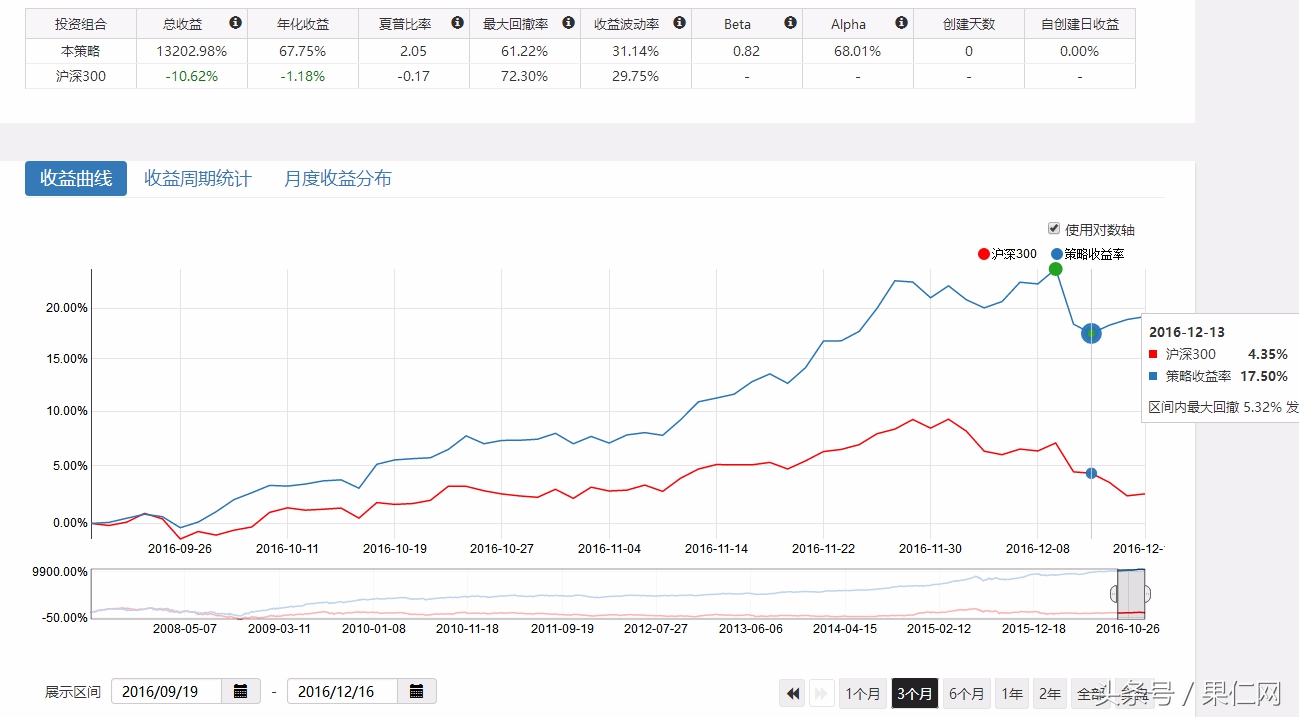This screenshot has width=1299, height=717.
Task: Click the 年化收益 info icon
Action: point(345,22)
